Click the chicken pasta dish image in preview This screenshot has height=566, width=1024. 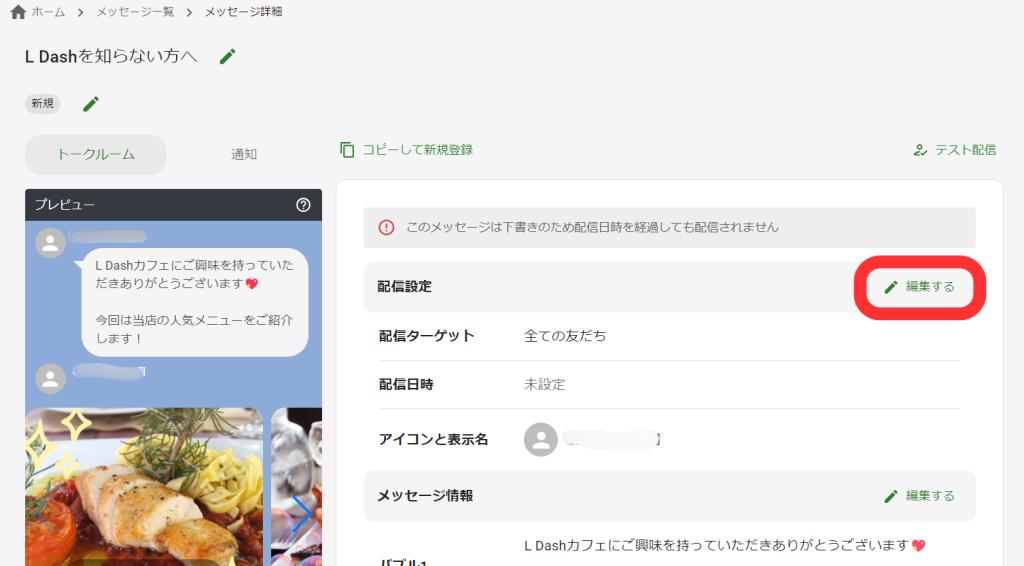click(x=144, y=486)
